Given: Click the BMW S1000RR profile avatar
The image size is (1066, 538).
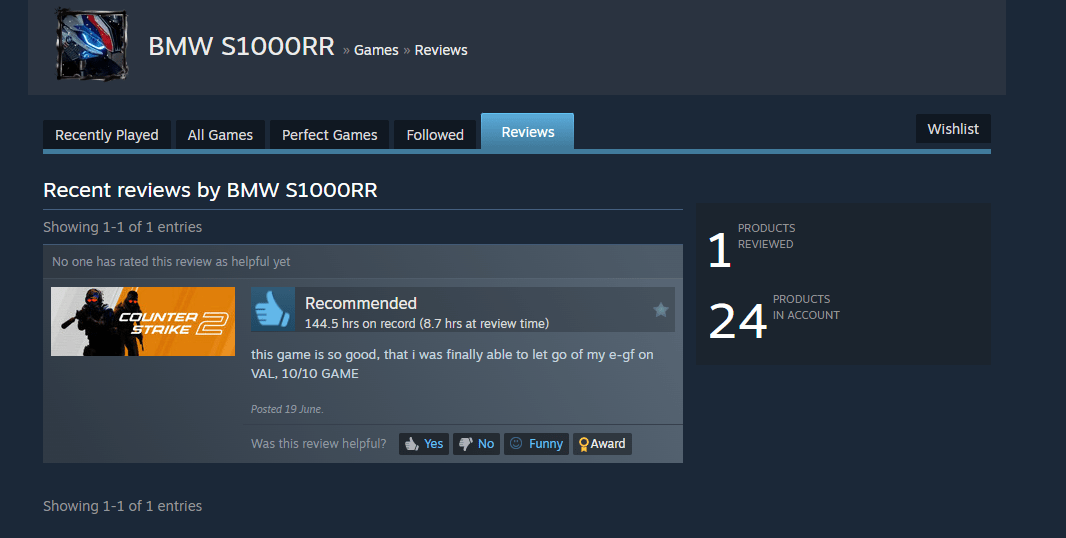Looking at the screenshot, I should click(x=92, y=44).
